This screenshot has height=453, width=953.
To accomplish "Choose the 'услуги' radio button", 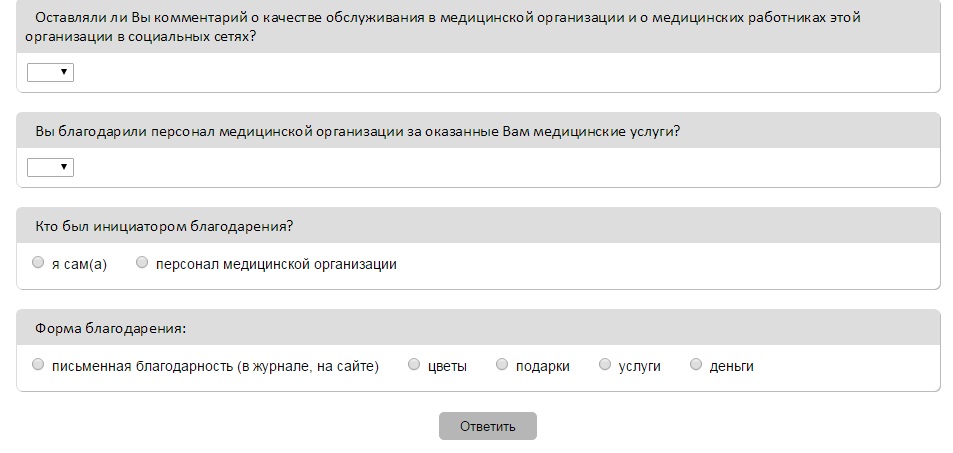I will click(605, 365).
